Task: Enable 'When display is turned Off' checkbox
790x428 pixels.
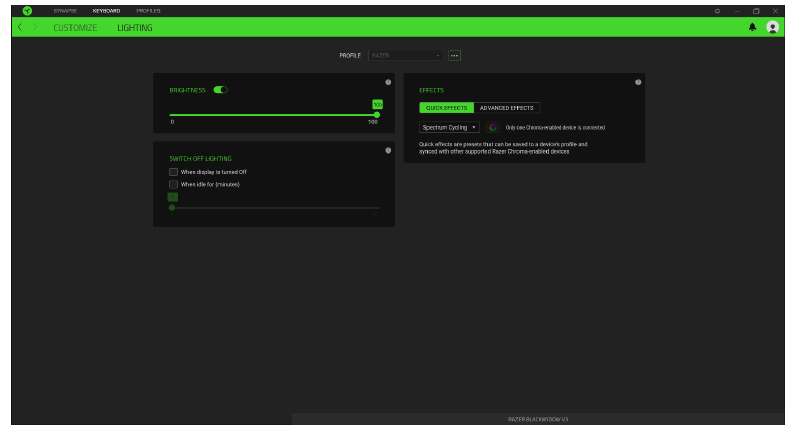Action: pos(174,172)
